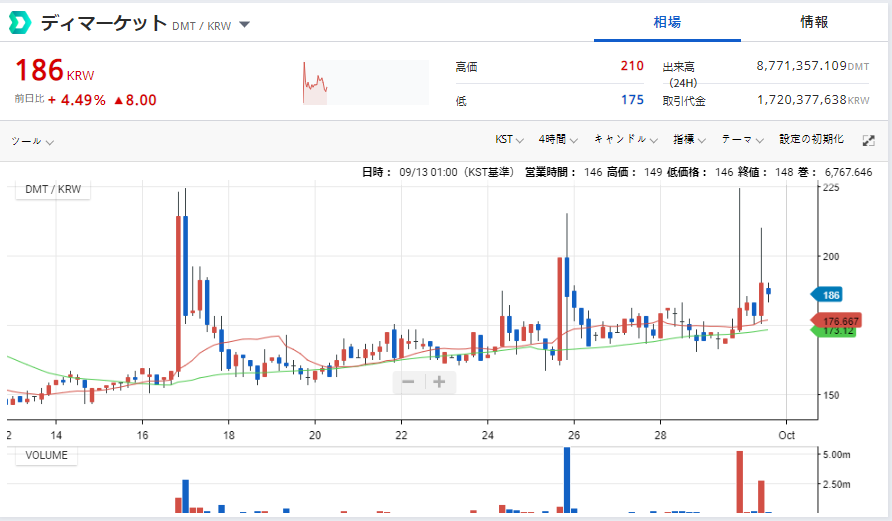Open the ツール tools dropdown
This screenshot has height=521, width=892.
click(x=32, y=141)
